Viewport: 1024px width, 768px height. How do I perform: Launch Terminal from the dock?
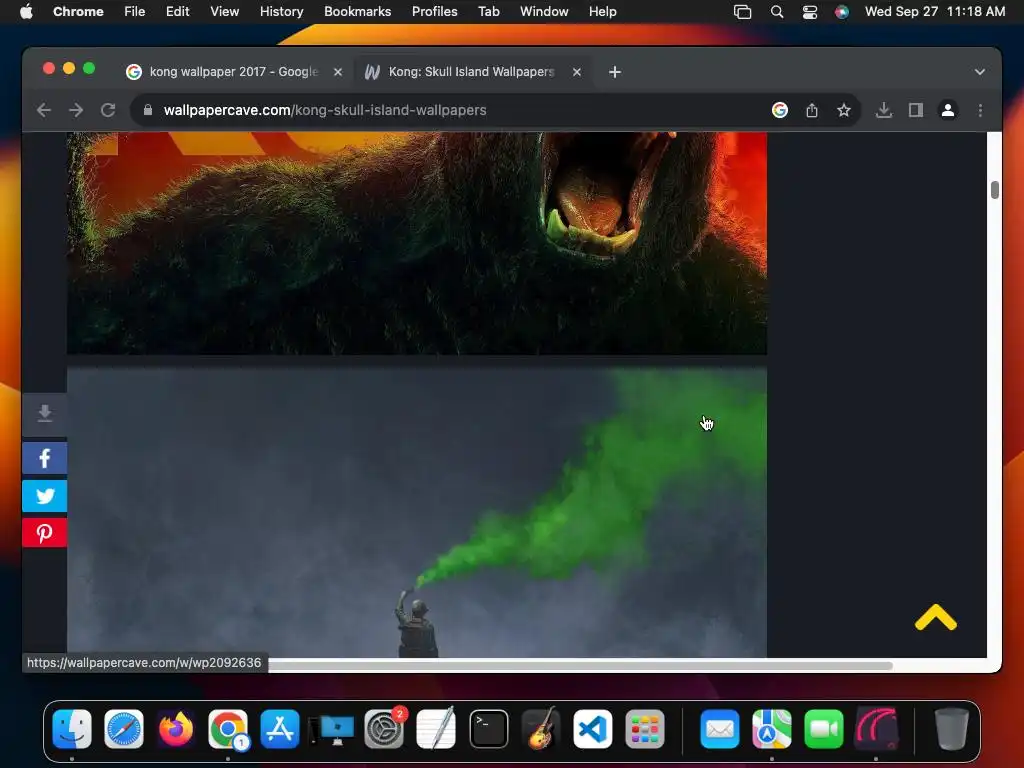tap(488, 728)
